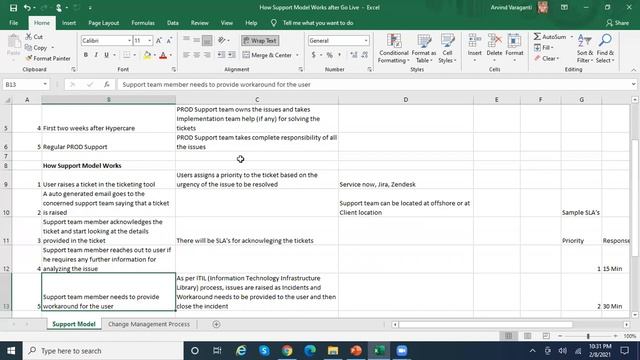Screen dimensions: 640x360
Task: Toggle Bold formatting
Action: pyautogui.click(x=86, y=55)
